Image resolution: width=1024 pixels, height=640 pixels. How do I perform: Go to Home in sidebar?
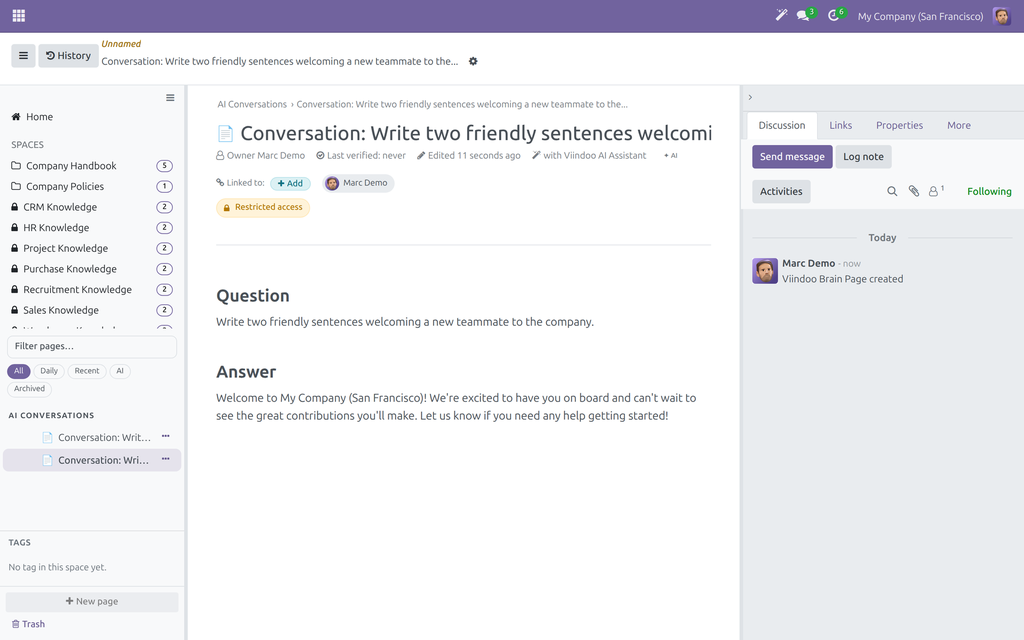point(40,117)
